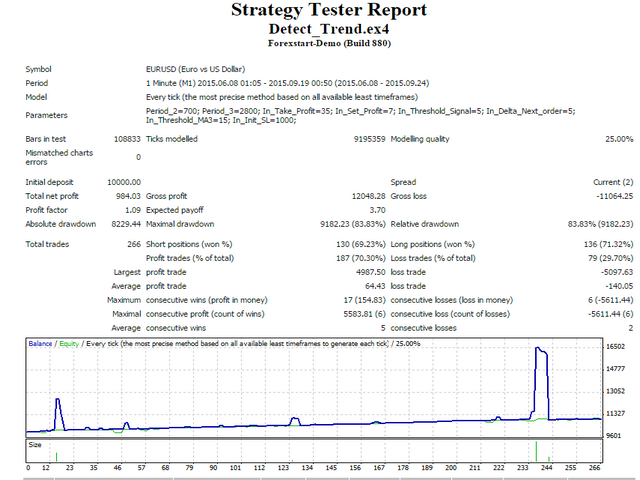The image size is (640, 480).
Task: Click maximal consecutive loss value -5611.44 (6)
Action: 611,314
